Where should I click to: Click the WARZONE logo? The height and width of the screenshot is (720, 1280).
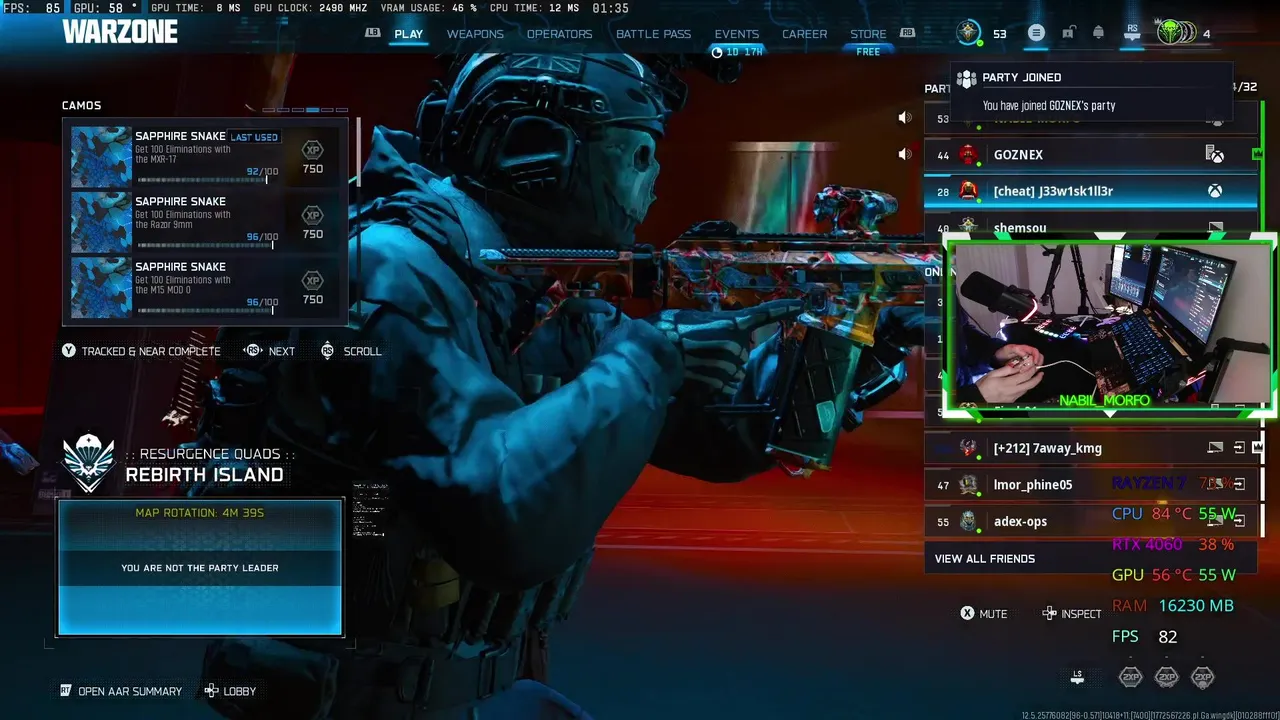120,32
